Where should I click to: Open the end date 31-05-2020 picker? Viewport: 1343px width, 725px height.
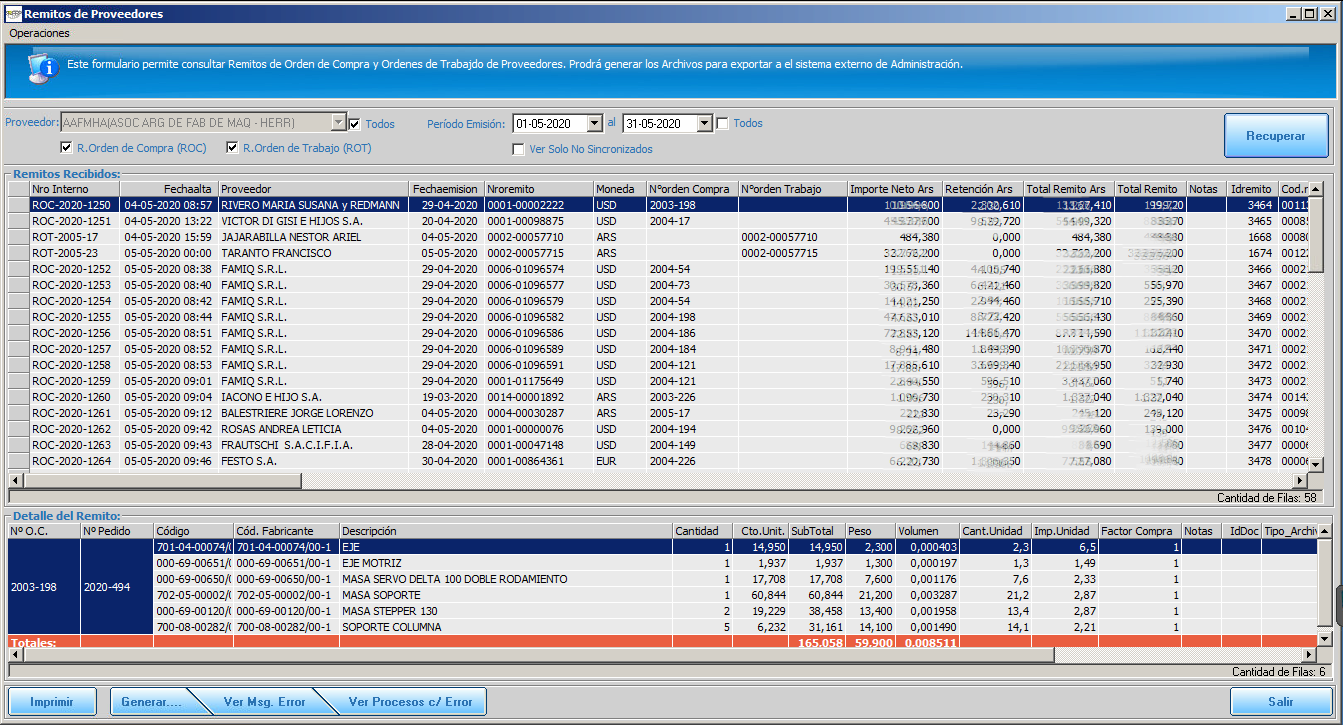point(705,124)
